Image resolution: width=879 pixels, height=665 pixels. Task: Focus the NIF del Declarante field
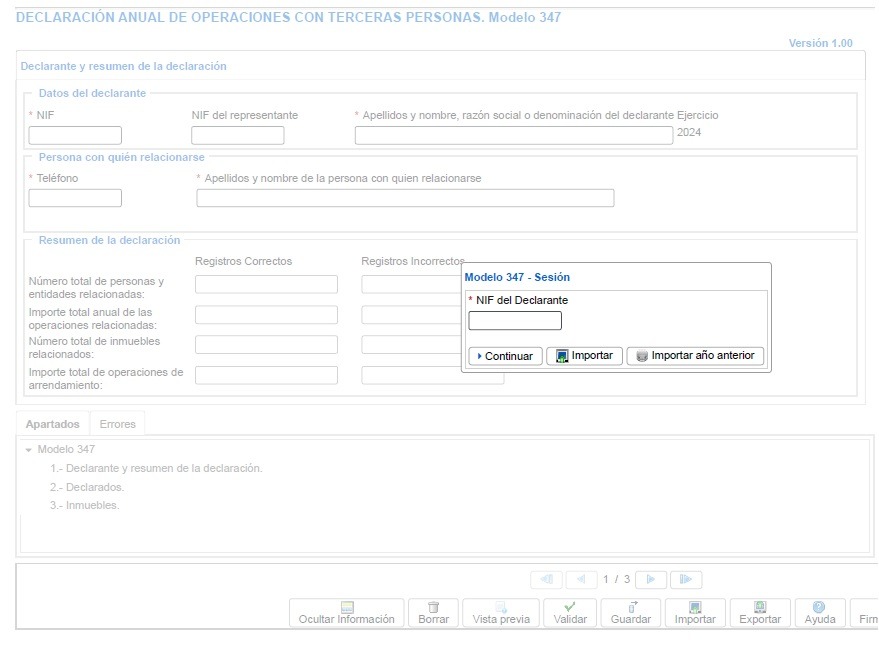pyautogui.click(x=515, y=321)
